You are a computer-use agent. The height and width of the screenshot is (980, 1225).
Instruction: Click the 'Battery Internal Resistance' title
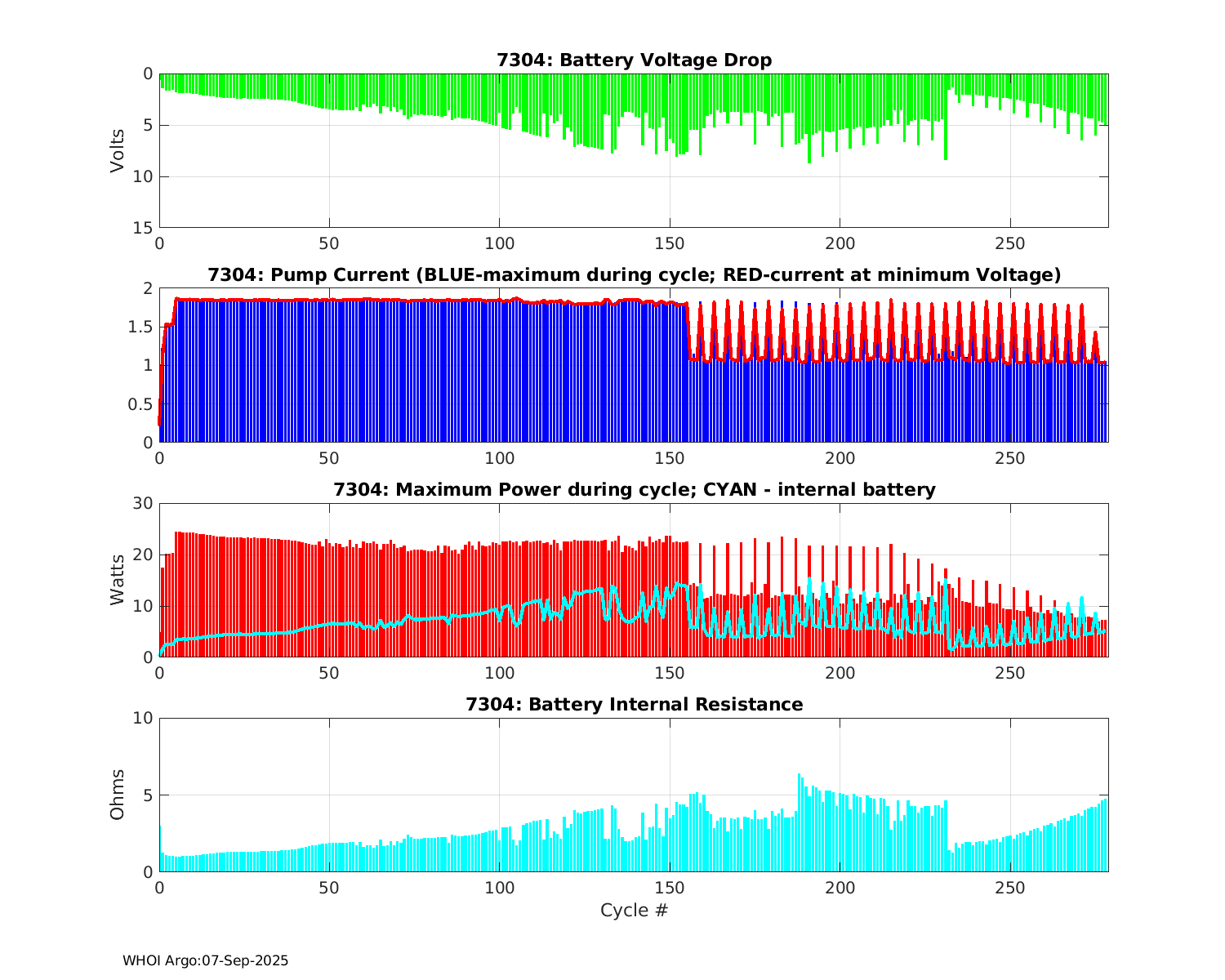[634, 705]
